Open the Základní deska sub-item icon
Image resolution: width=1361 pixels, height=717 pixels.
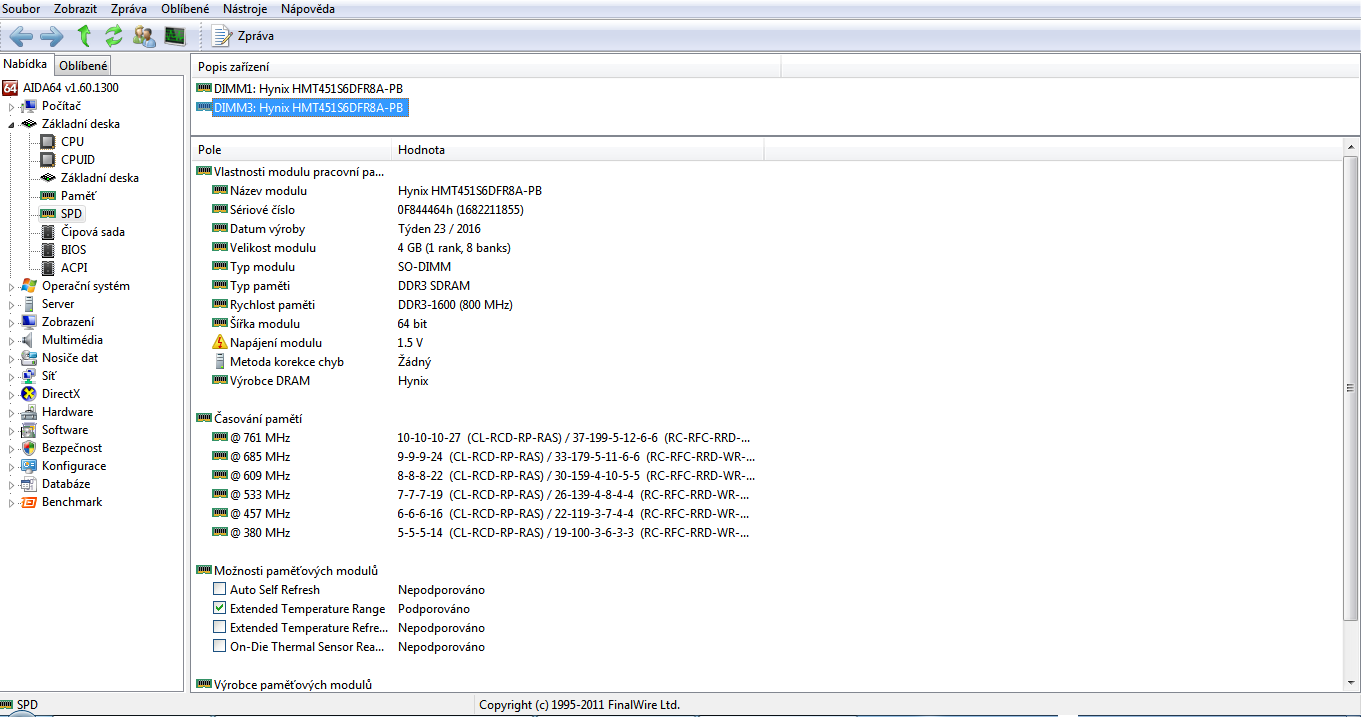coord(47,178)
